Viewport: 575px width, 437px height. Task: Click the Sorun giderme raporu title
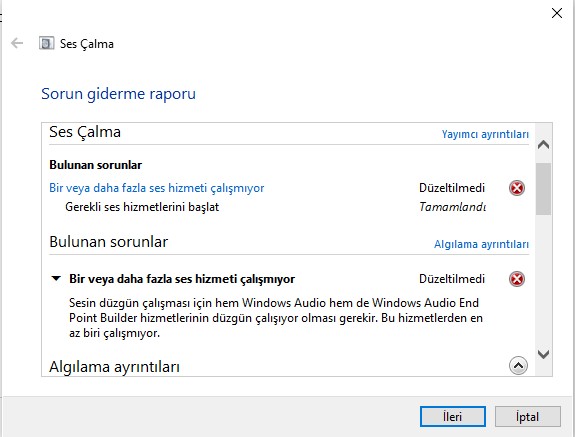pos(118,94)
